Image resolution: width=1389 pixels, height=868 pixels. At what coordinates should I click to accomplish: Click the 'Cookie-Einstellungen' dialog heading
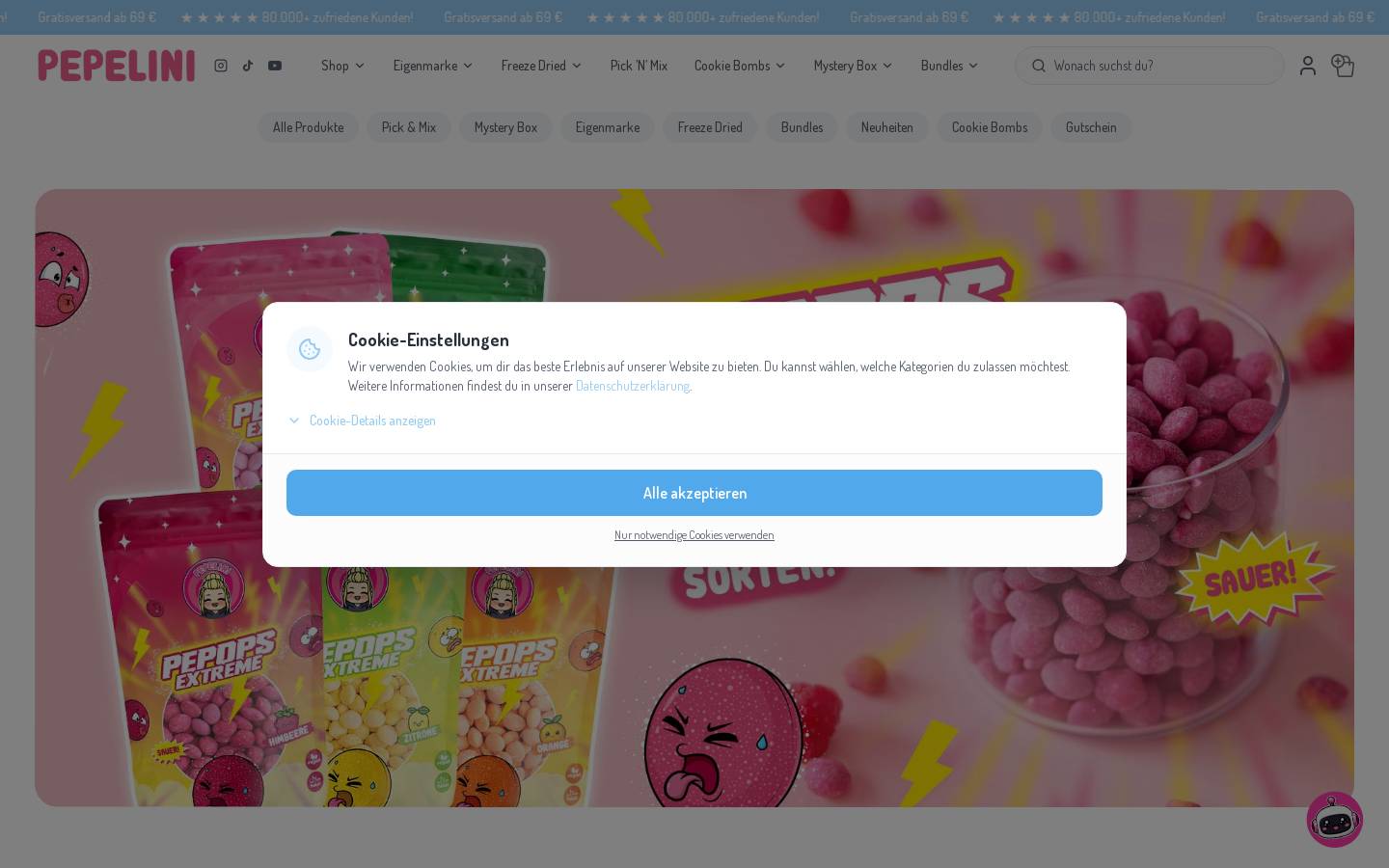pos(428,339)
